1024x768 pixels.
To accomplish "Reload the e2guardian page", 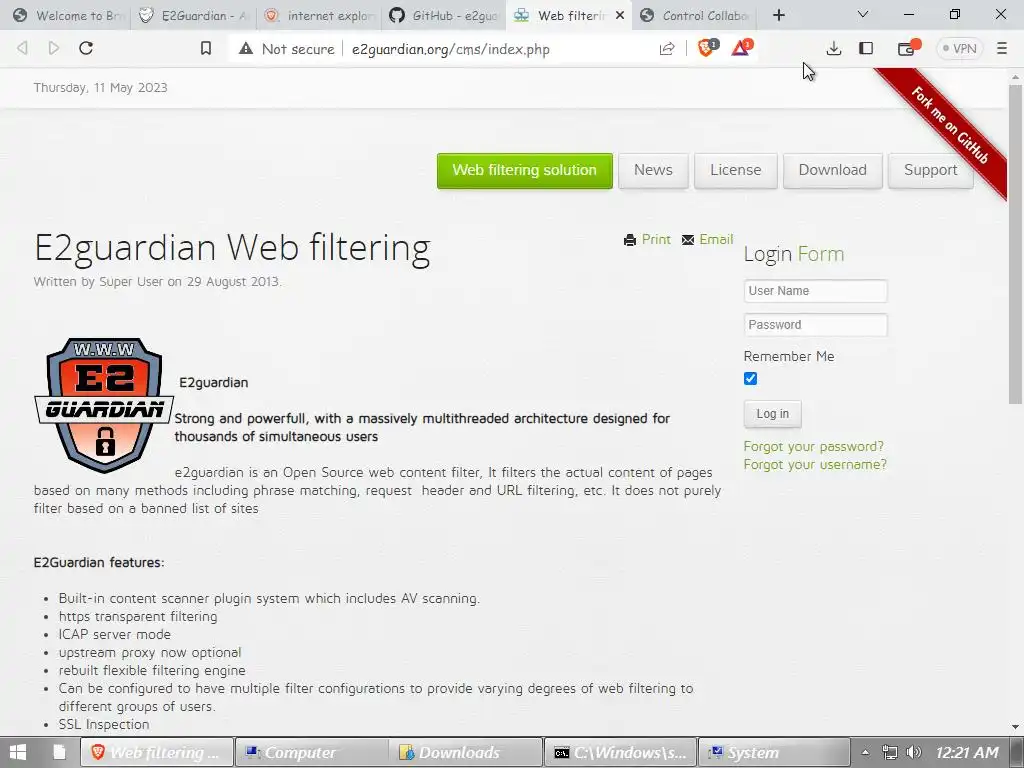I will 86,48.
